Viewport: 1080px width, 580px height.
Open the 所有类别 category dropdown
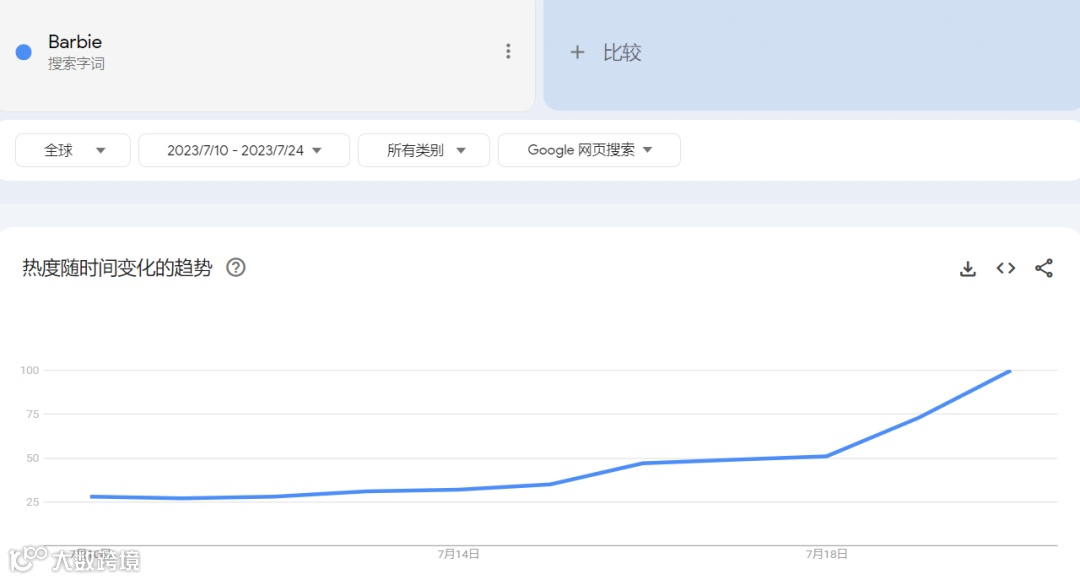click(x=424, y=150)
